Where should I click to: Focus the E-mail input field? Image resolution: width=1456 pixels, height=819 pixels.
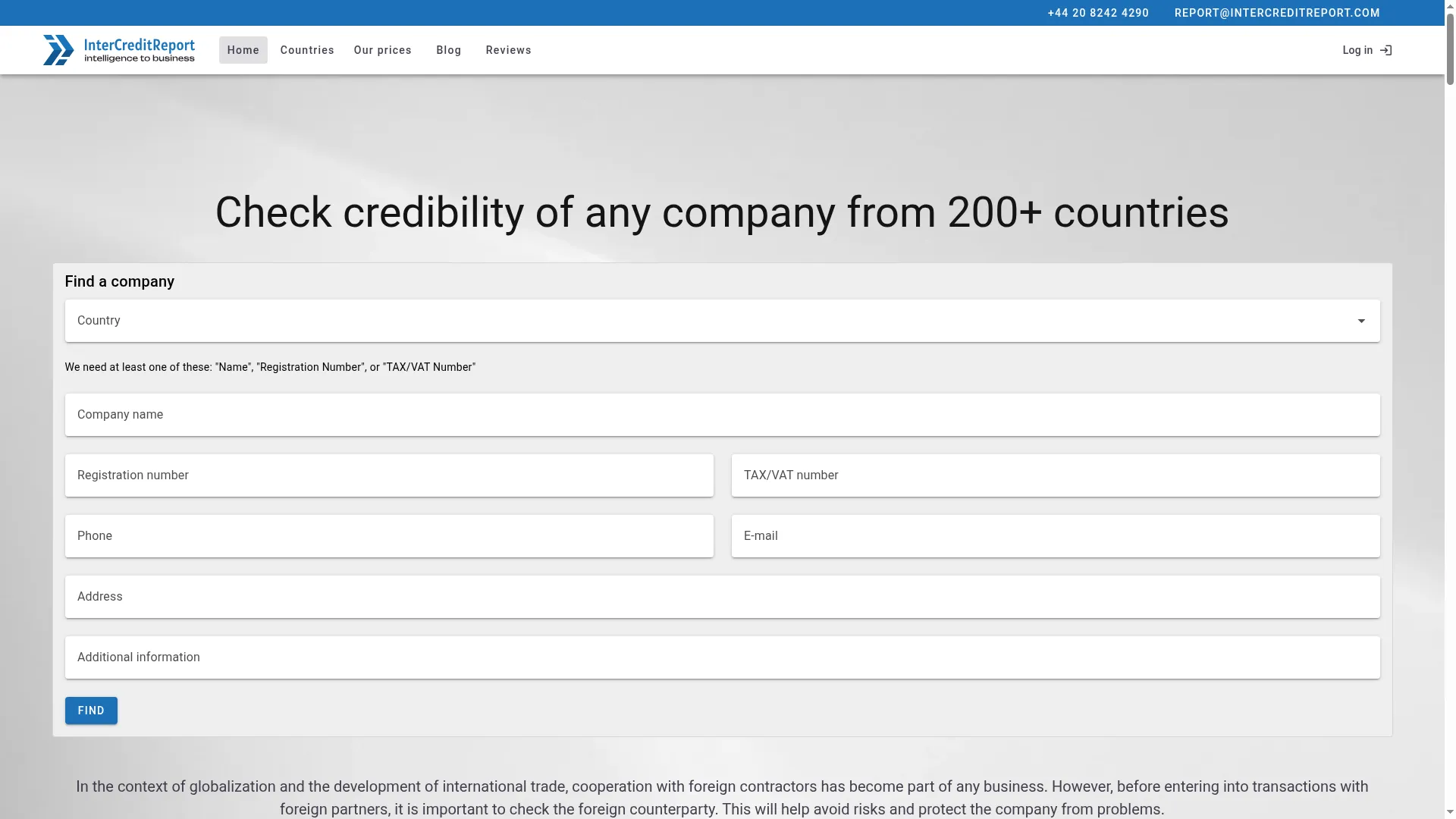click(x=1056, y=536)
